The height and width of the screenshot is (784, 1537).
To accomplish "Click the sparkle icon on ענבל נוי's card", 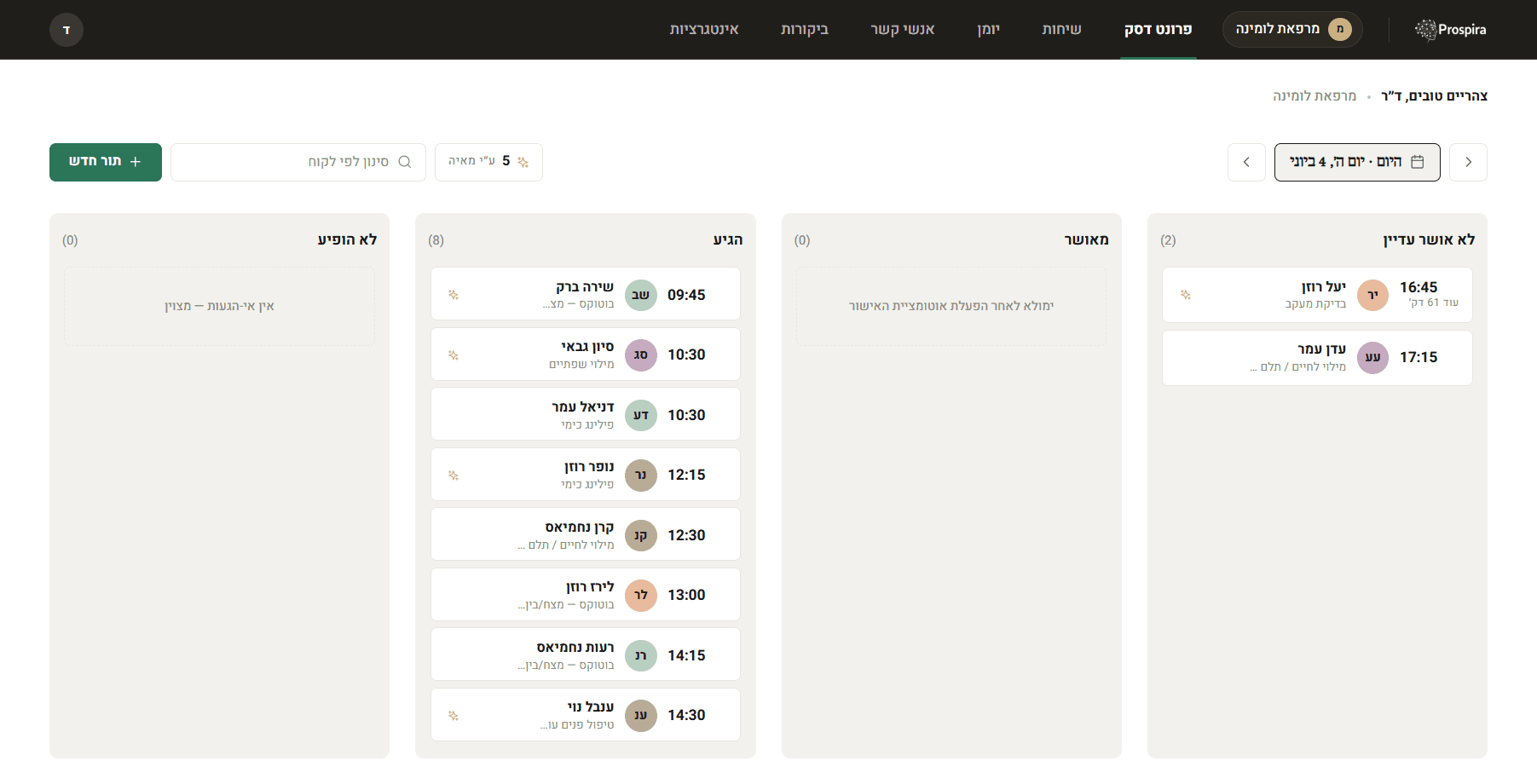I will click(454, 715).
